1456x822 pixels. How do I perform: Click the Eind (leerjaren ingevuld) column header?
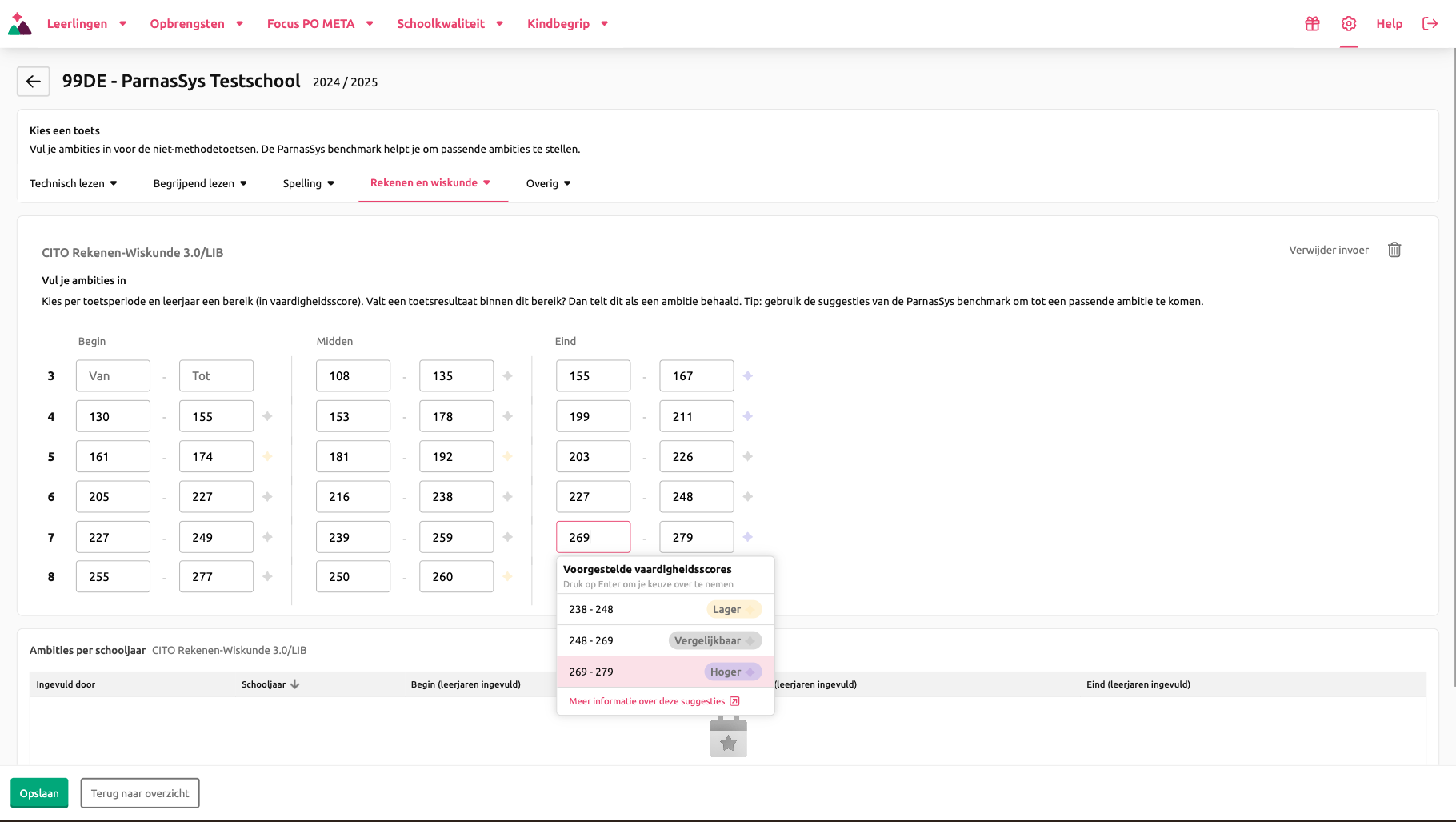click(x=1138, y=684)
